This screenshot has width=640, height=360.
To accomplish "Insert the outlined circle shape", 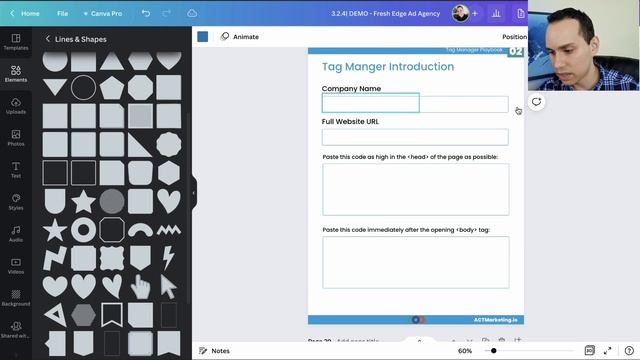I will coord(83,87).
